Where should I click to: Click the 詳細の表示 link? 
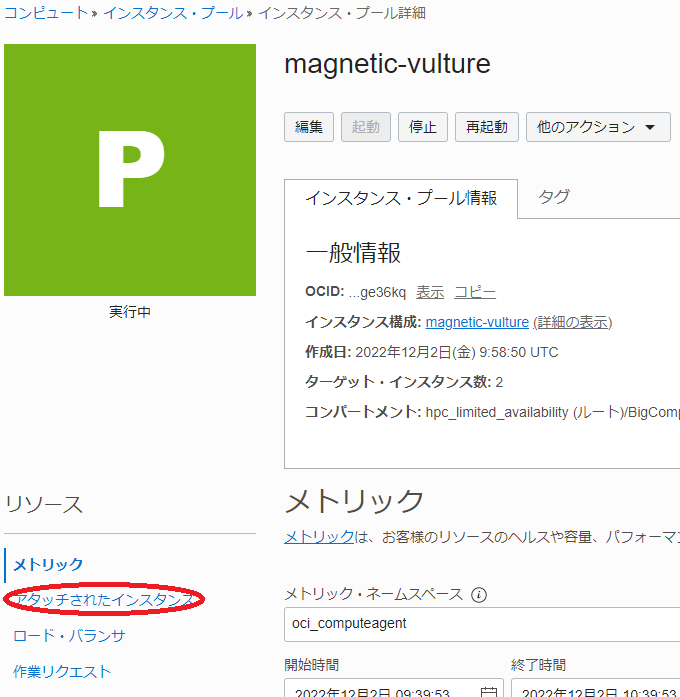coord(573,322)
